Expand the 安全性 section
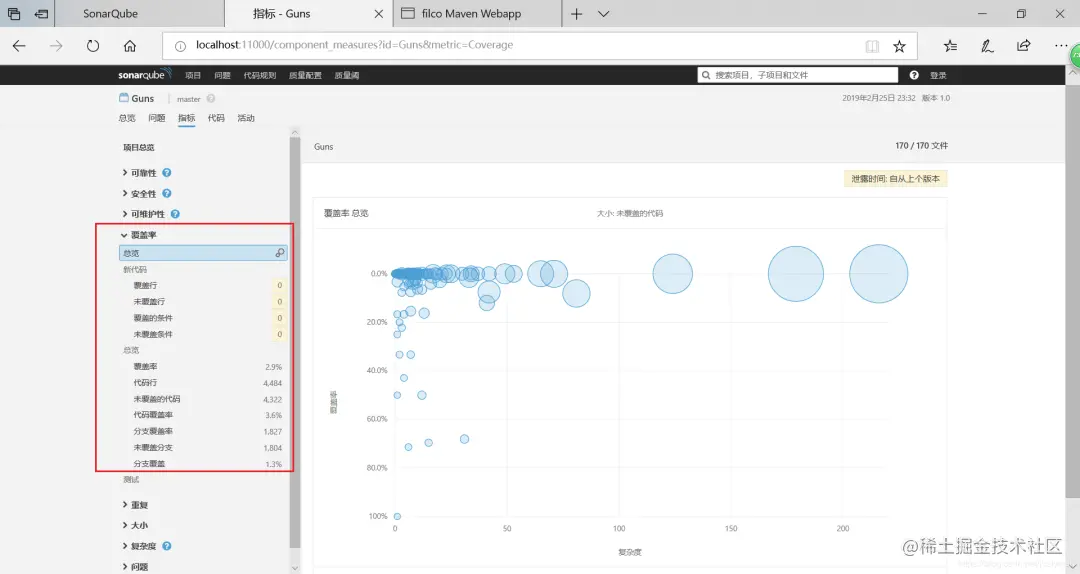Viewport: 1080px width, 574px height. [140, 194]
